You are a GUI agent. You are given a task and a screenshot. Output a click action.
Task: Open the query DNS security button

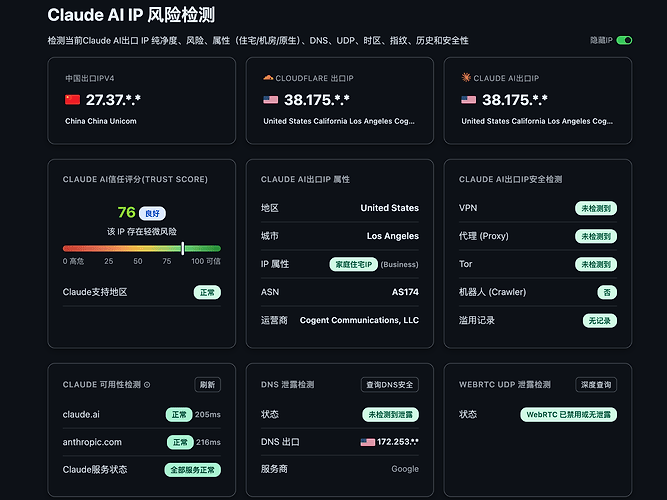(x=390, y=385)
